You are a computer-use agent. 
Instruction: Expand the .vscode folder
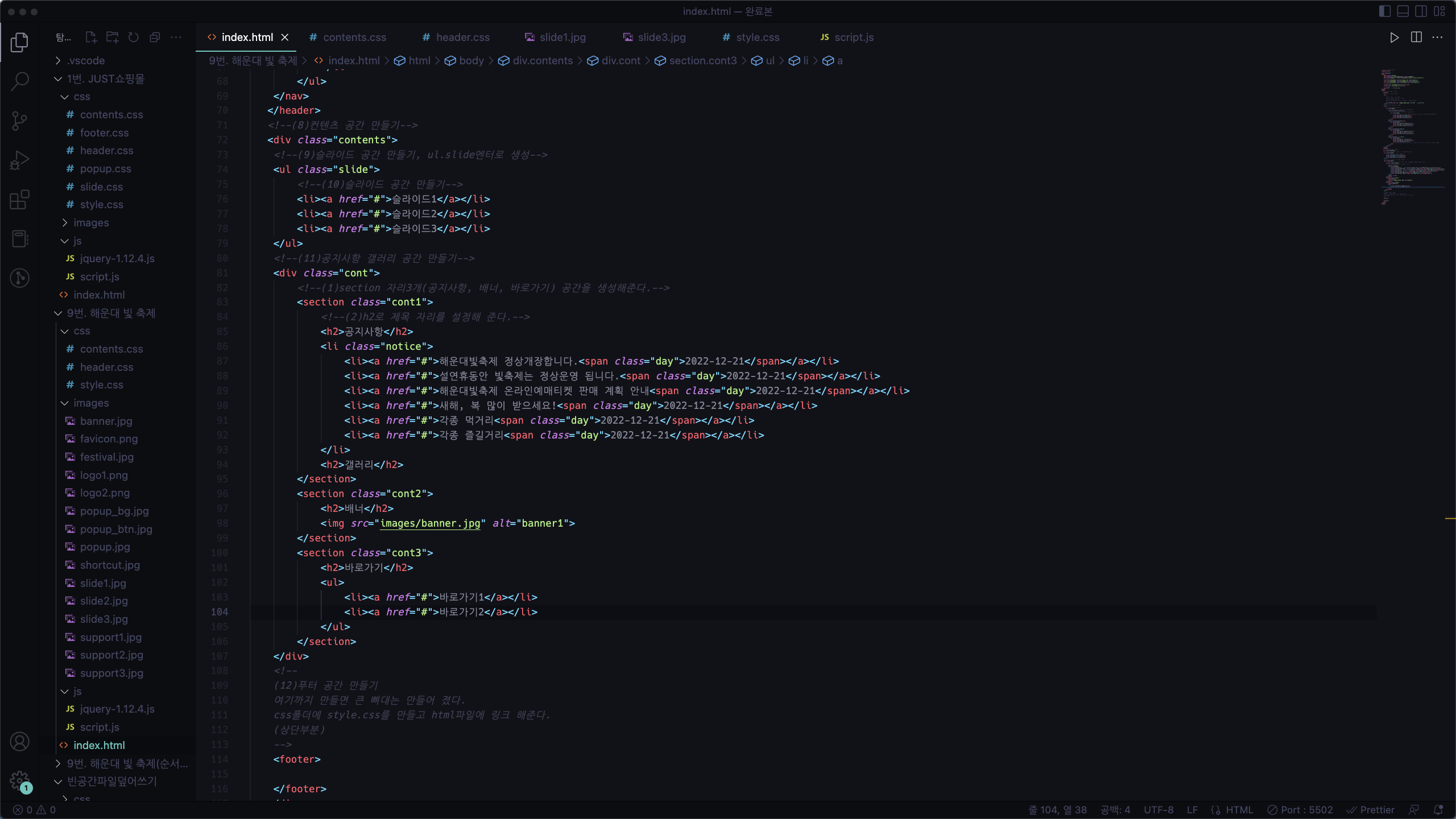click(x=85, y=60)
